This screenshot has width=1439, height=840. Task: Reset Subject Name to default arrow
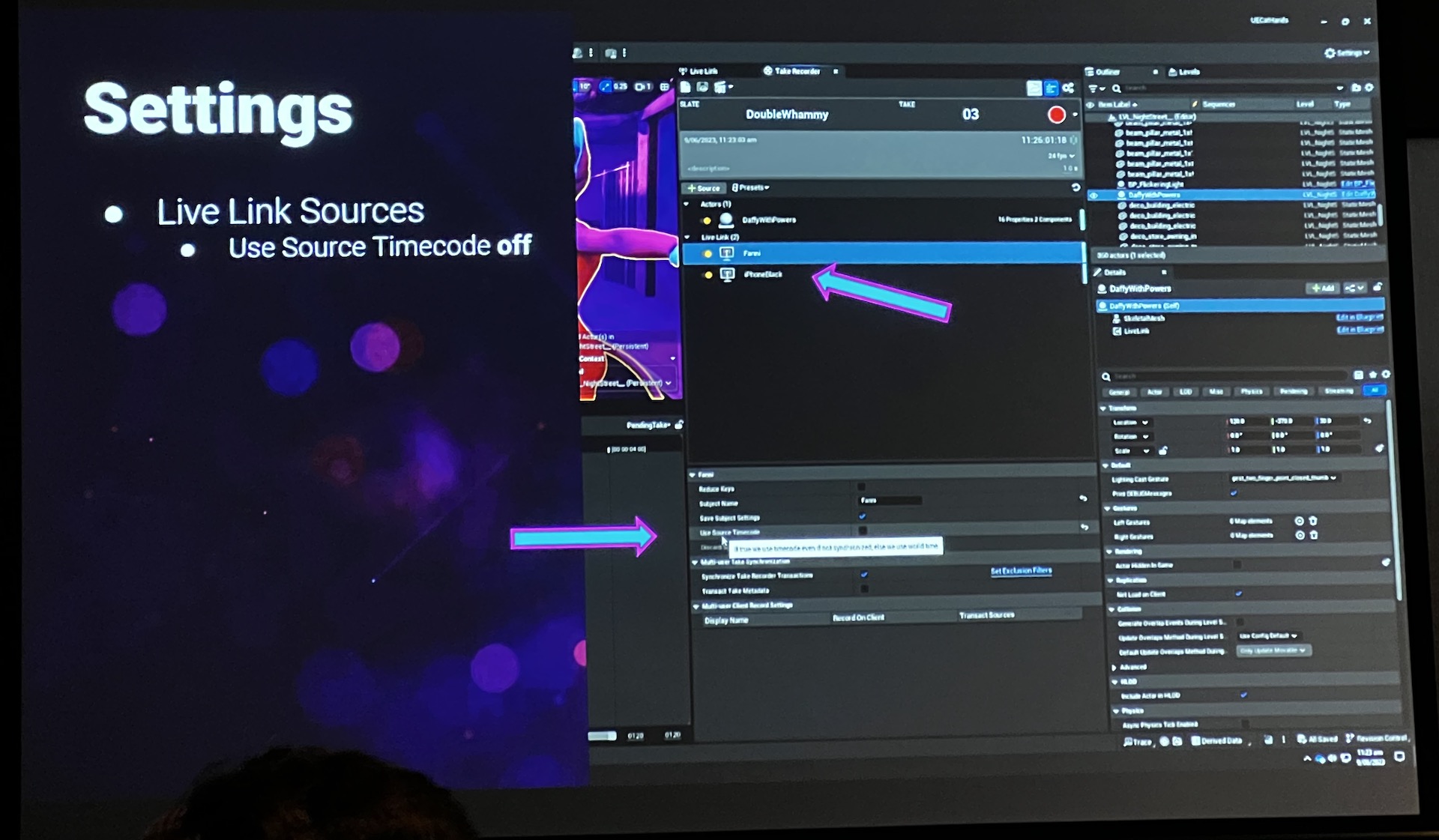pos(1083,498)
